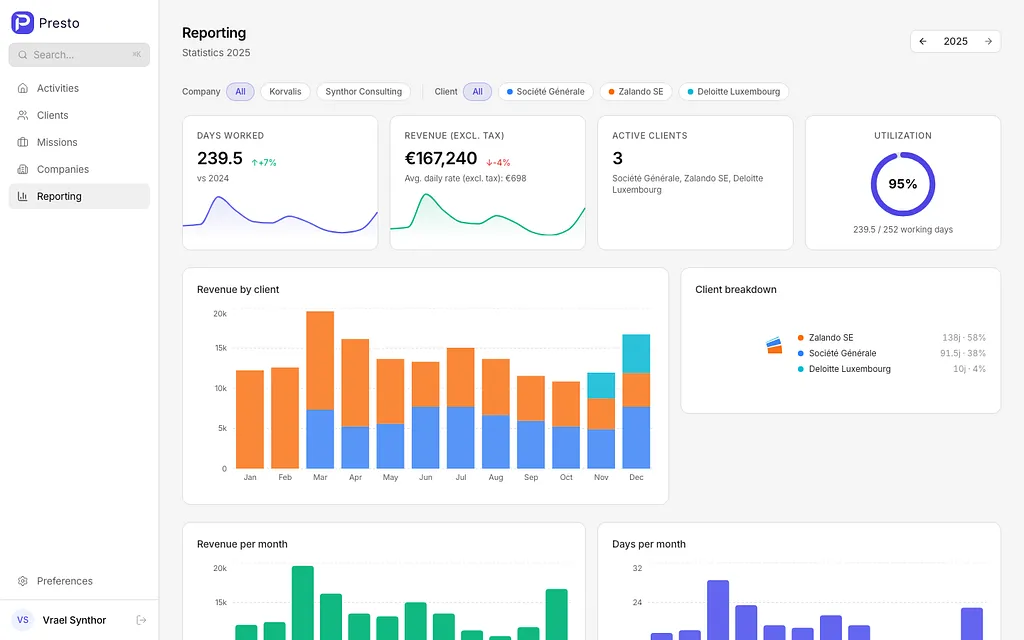This screenshot has width=1024, height=640.
Task: Click the January bar in Revenue by client
Action: click(x=249, y=419)
